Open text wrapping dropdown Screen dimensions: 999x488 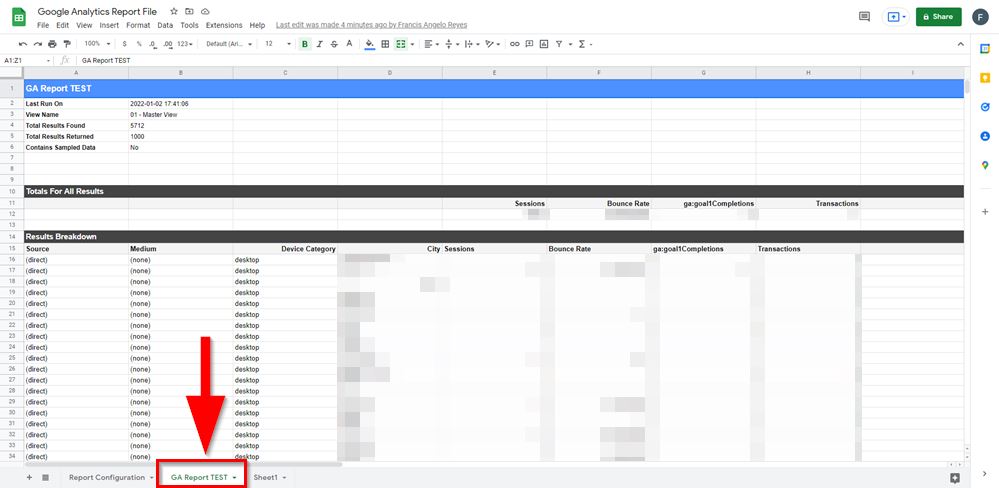coord(471,44)
